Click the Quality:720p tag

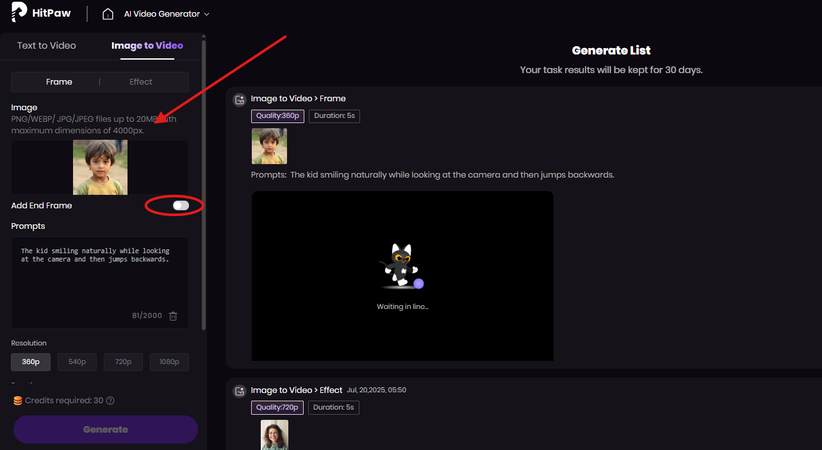click(x=277, y=408)
